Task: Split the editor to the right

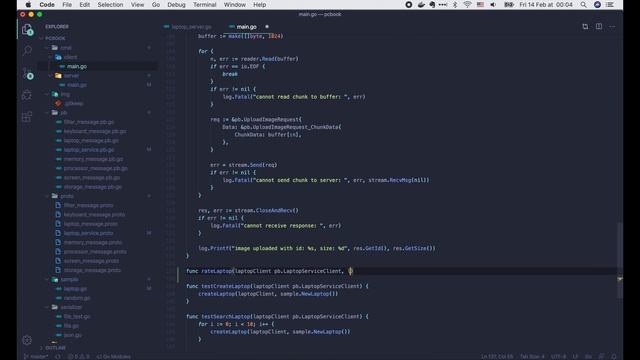Action: (599, 27)
